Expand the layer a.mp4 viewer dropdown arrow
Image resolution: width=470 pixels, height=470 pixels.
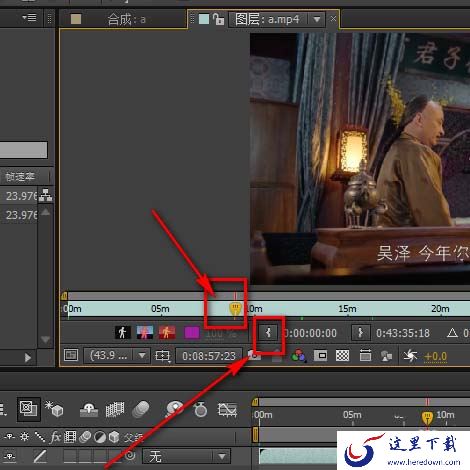click(x=317, y=19)
